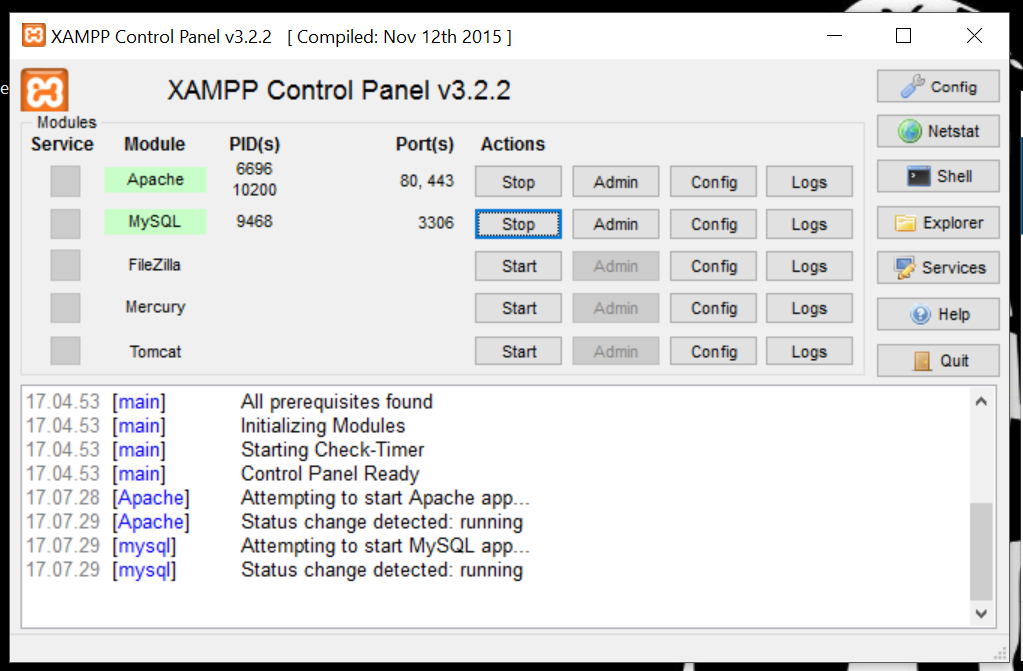Click the log scroll down arrow
The image size is (1023, 671).
981,613
